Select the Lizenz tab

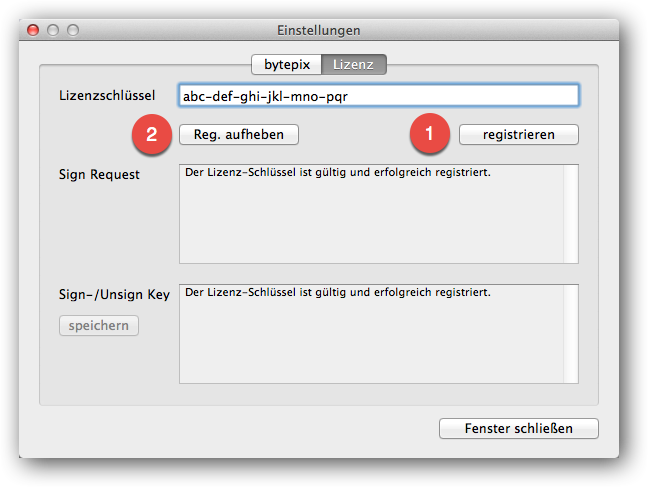[354, 64]
